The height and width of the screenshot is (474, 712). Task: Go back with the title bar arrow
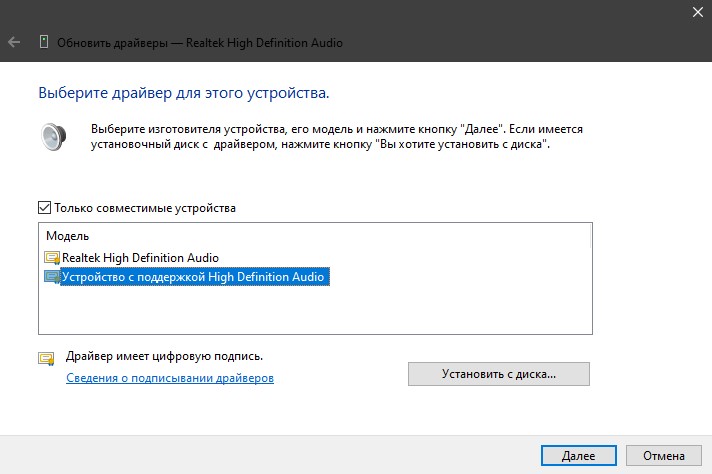pyautogui.click(x=14, y=43)
